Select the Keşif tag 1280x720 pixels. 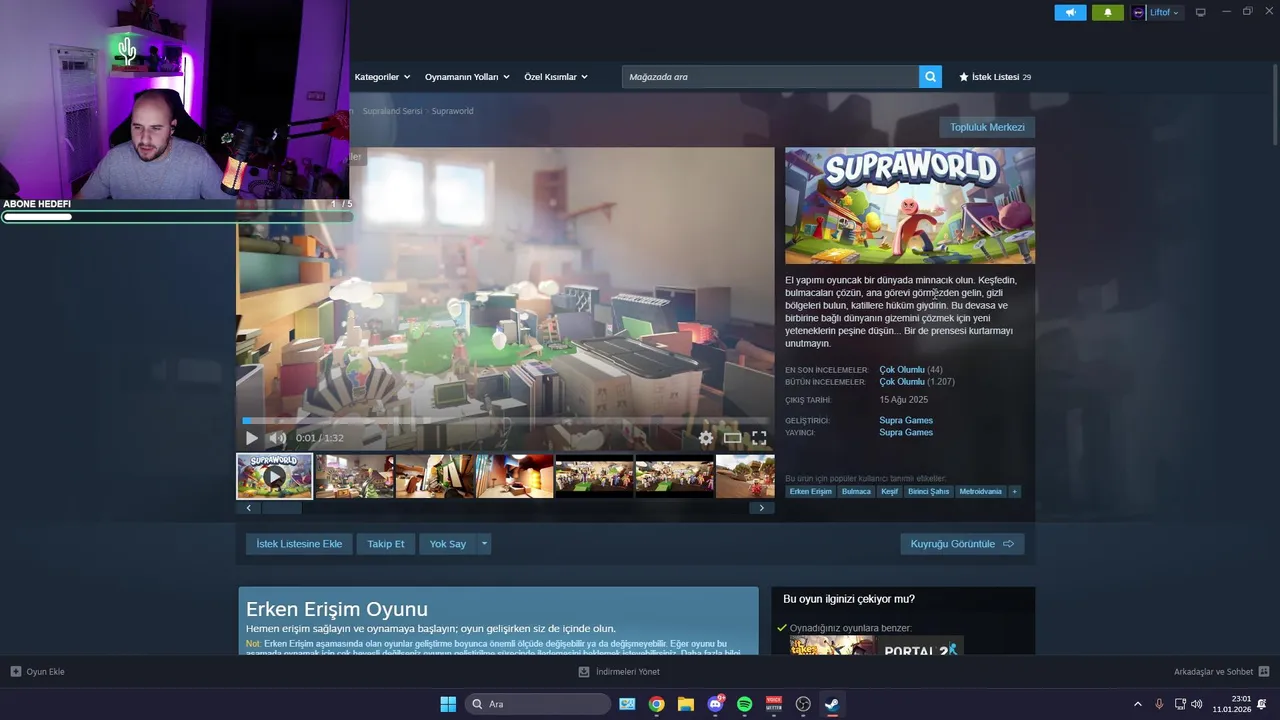coord(889,492)
